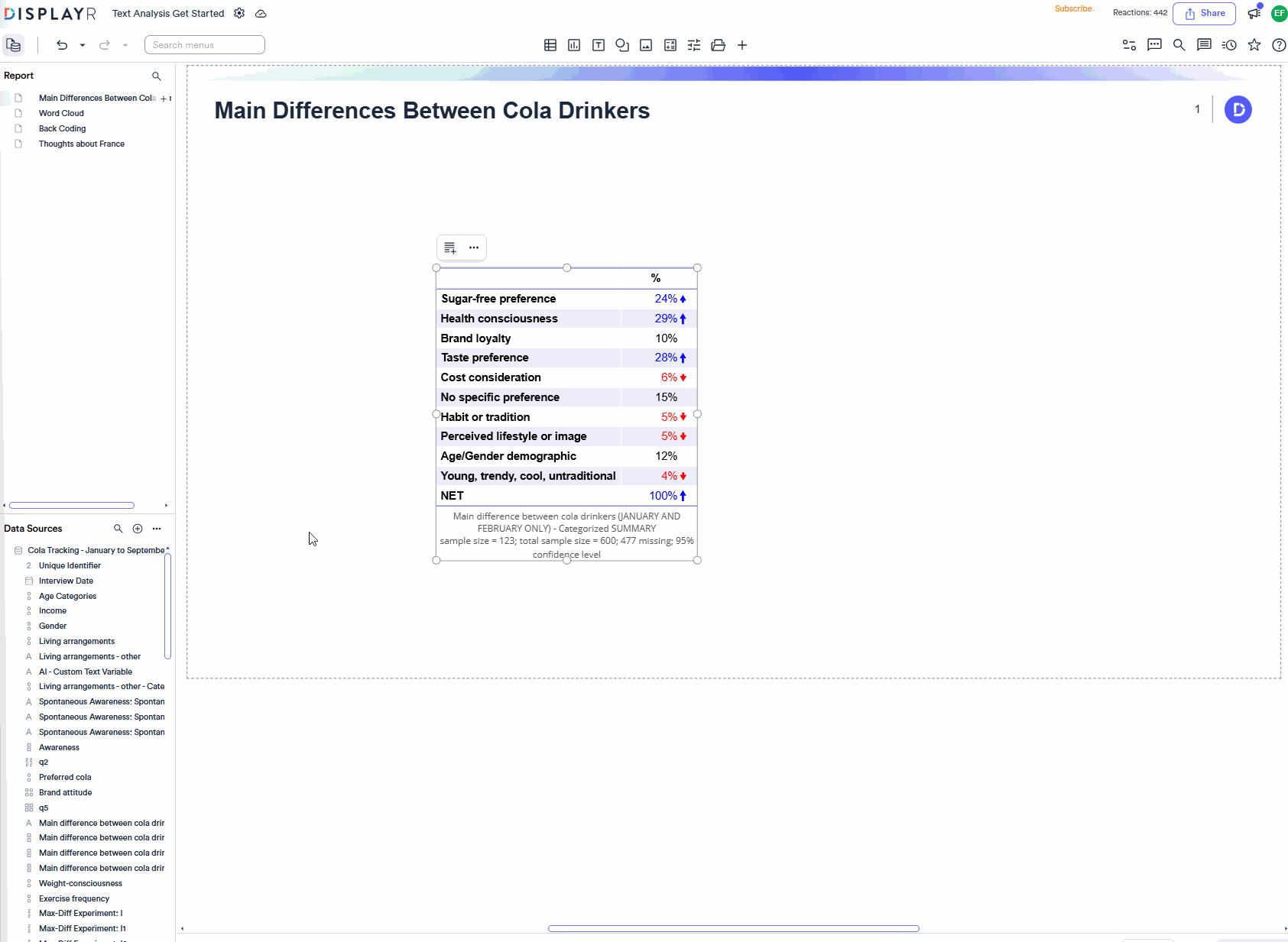Insert a text box
Viewport: 1288px width, 942px height.
pyautogui.click(x=599, y=45)
